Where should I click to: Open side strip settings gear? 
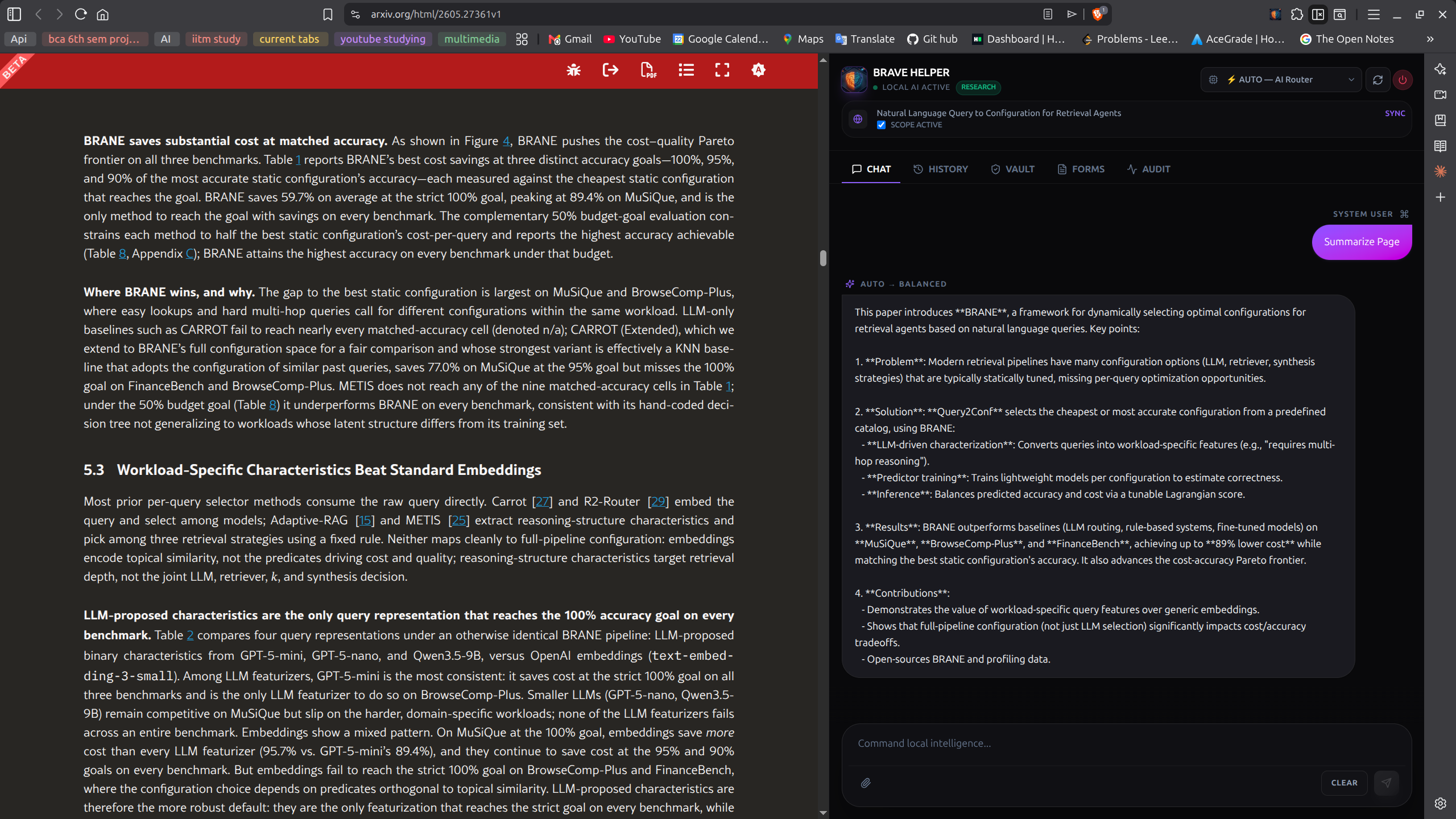(x=1440, y=803)
